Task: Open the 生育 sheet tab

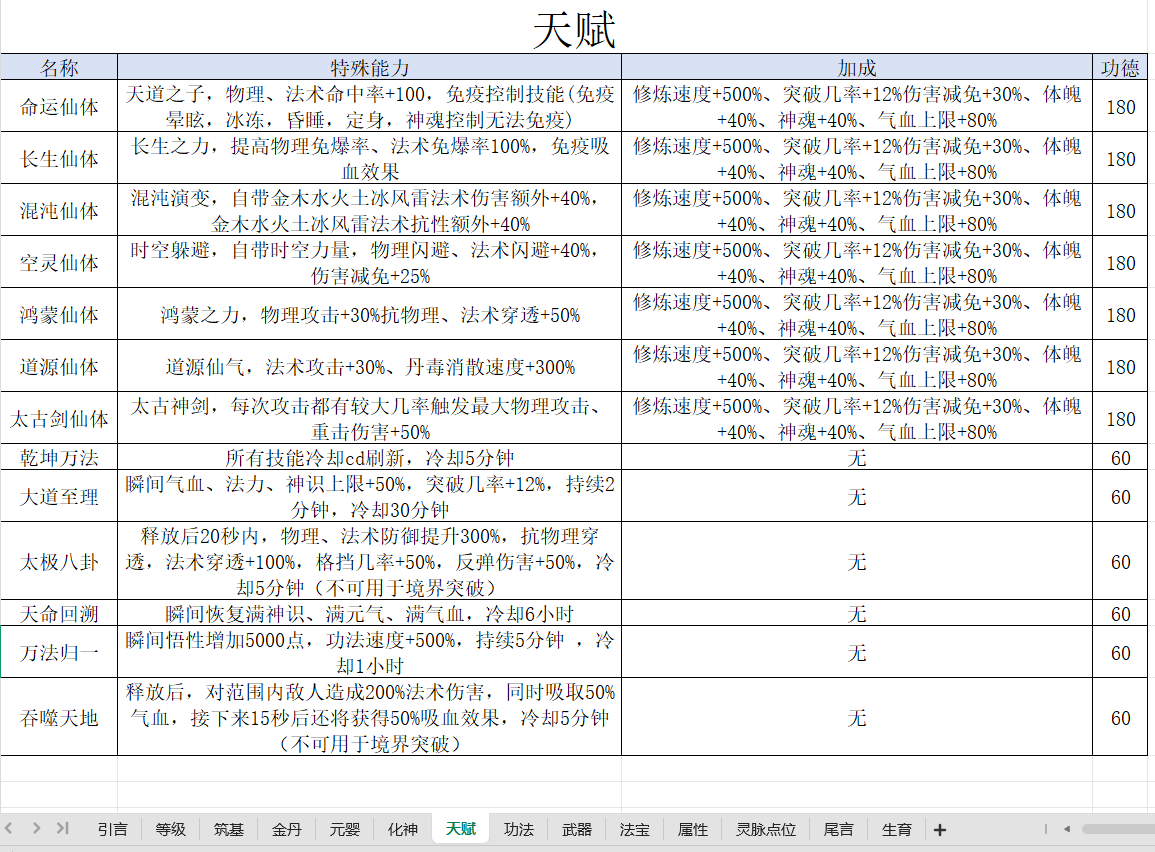Action: point(896,829)
